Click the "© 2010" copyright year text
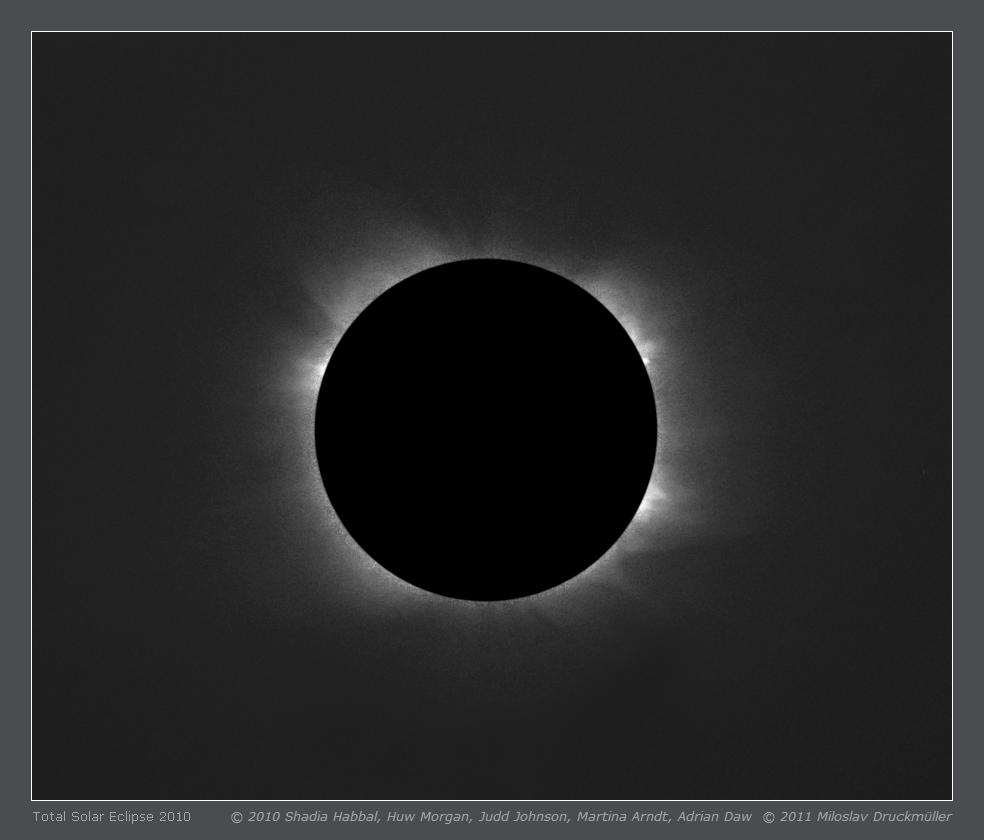Viewport: 984px width, 840px height. coord(256,817)
